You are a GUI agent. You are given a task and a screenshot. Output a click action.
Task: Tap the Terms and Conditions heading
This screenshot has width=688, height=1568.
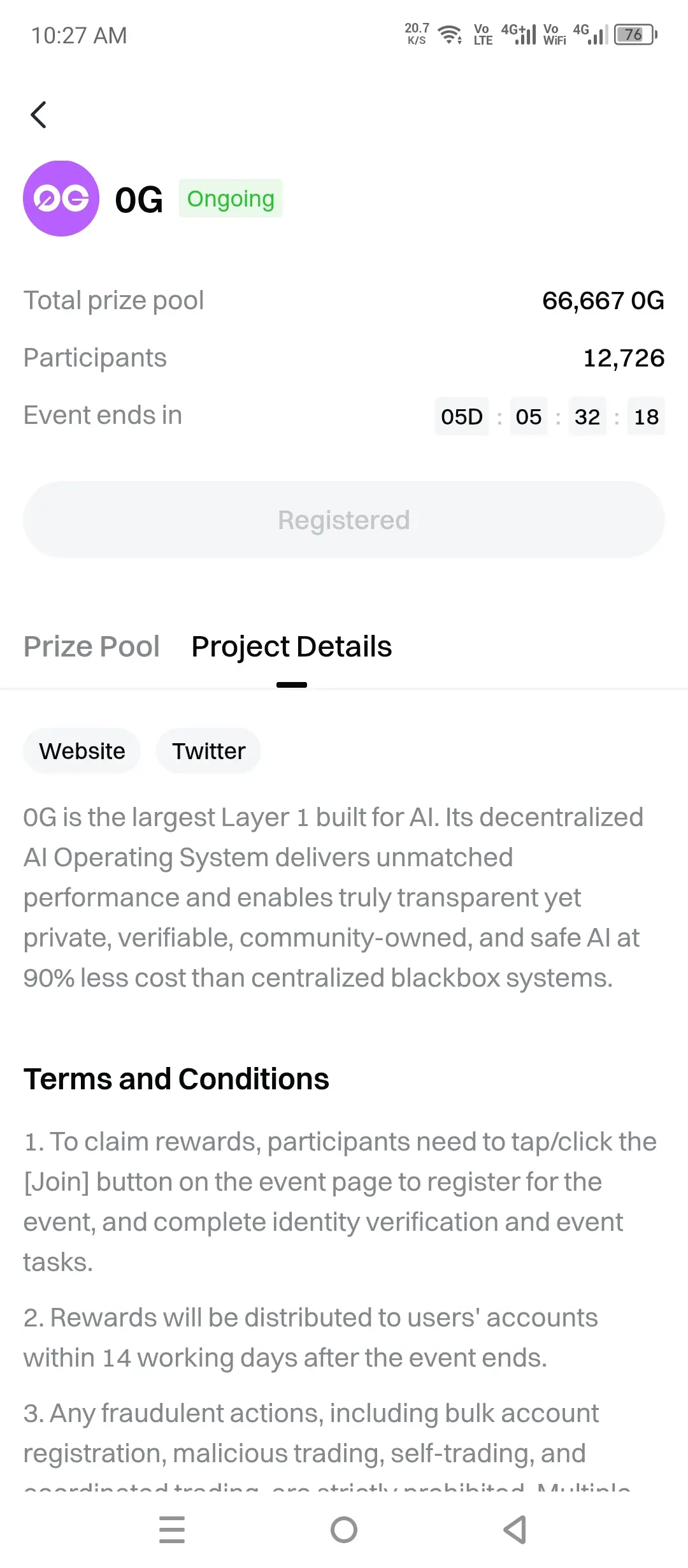176,1079
